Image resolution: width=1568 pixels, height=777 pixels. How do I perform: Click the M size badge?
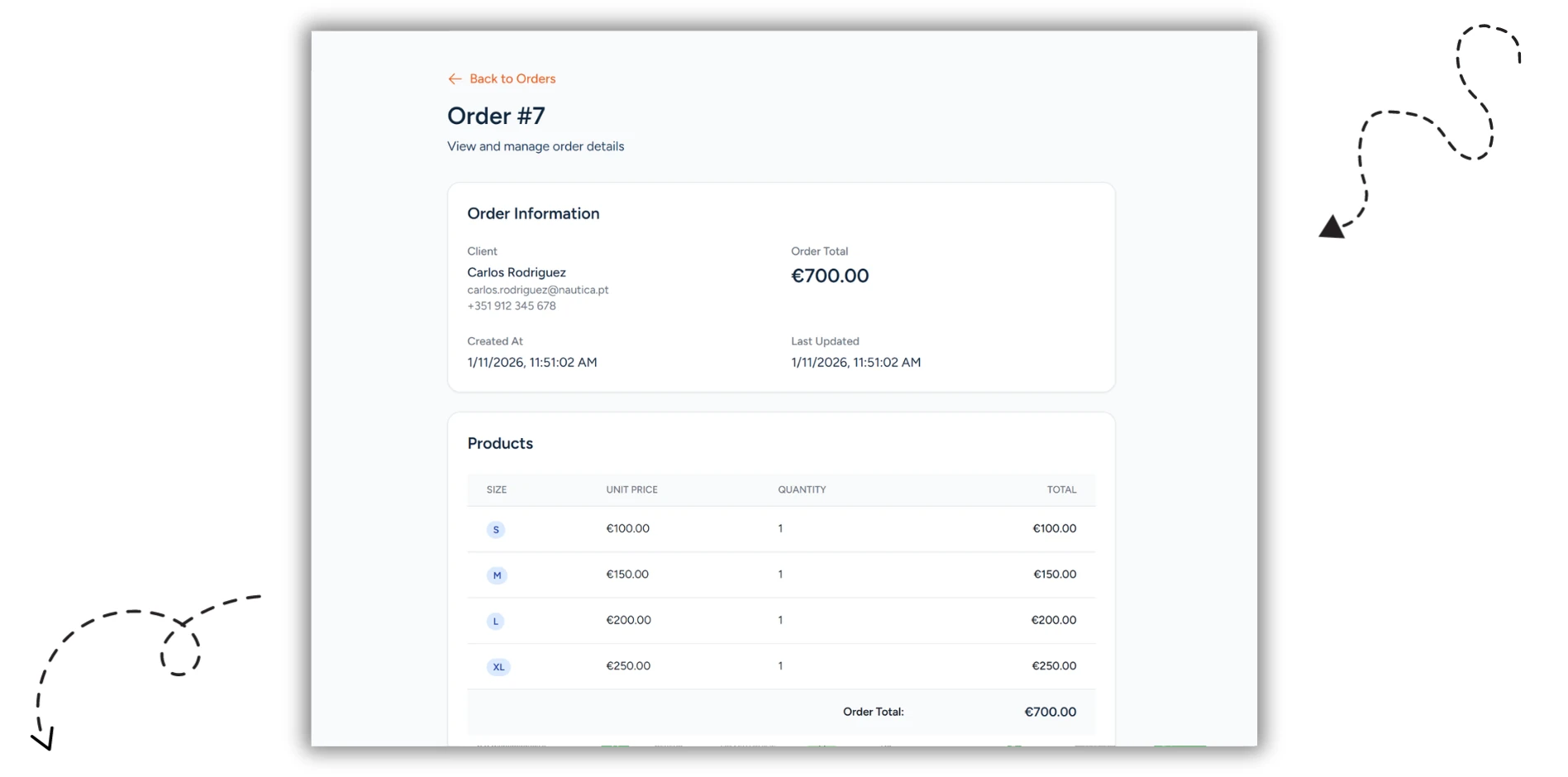497,575
